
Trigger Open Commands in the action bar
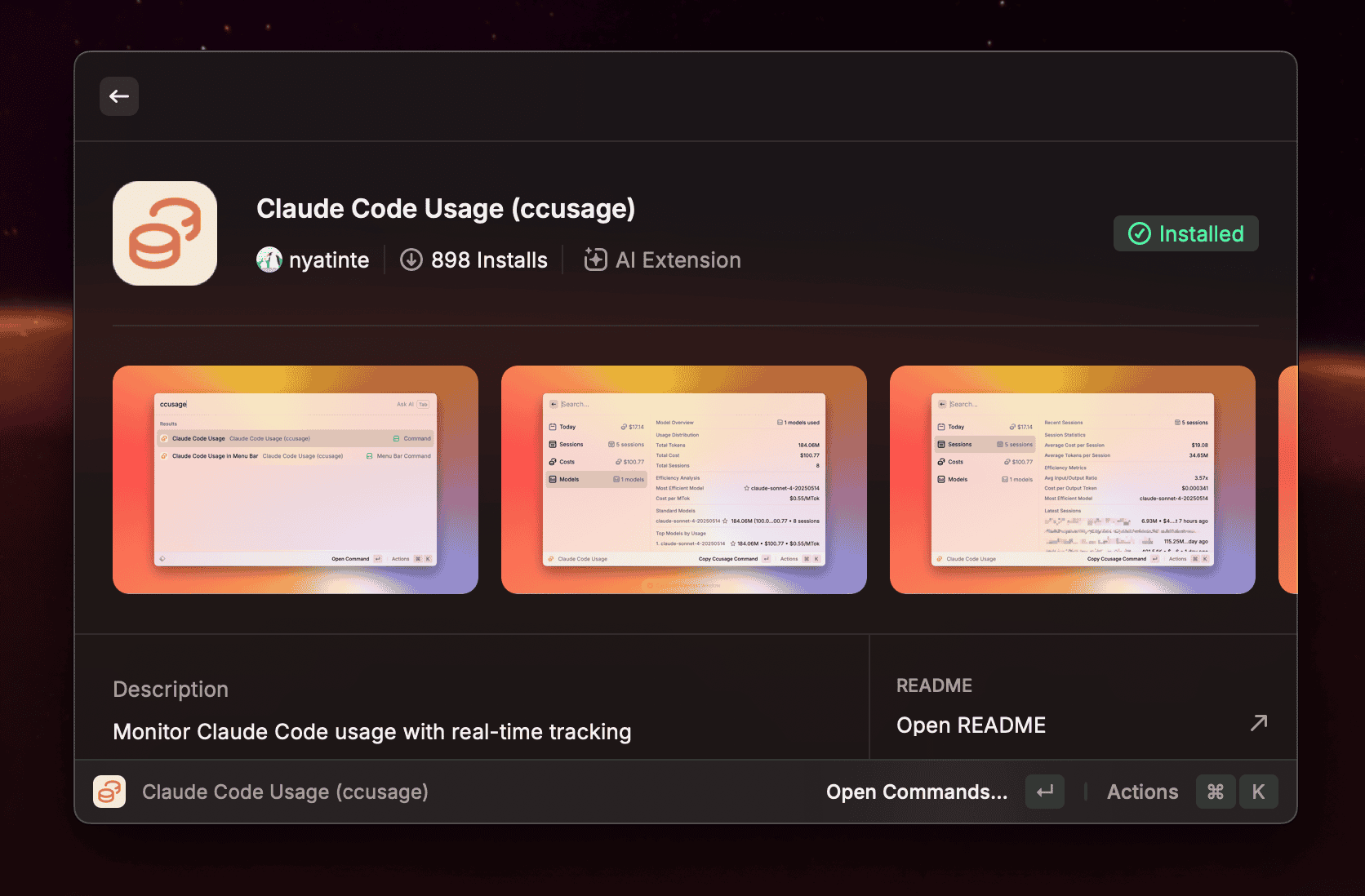[917, 792]
